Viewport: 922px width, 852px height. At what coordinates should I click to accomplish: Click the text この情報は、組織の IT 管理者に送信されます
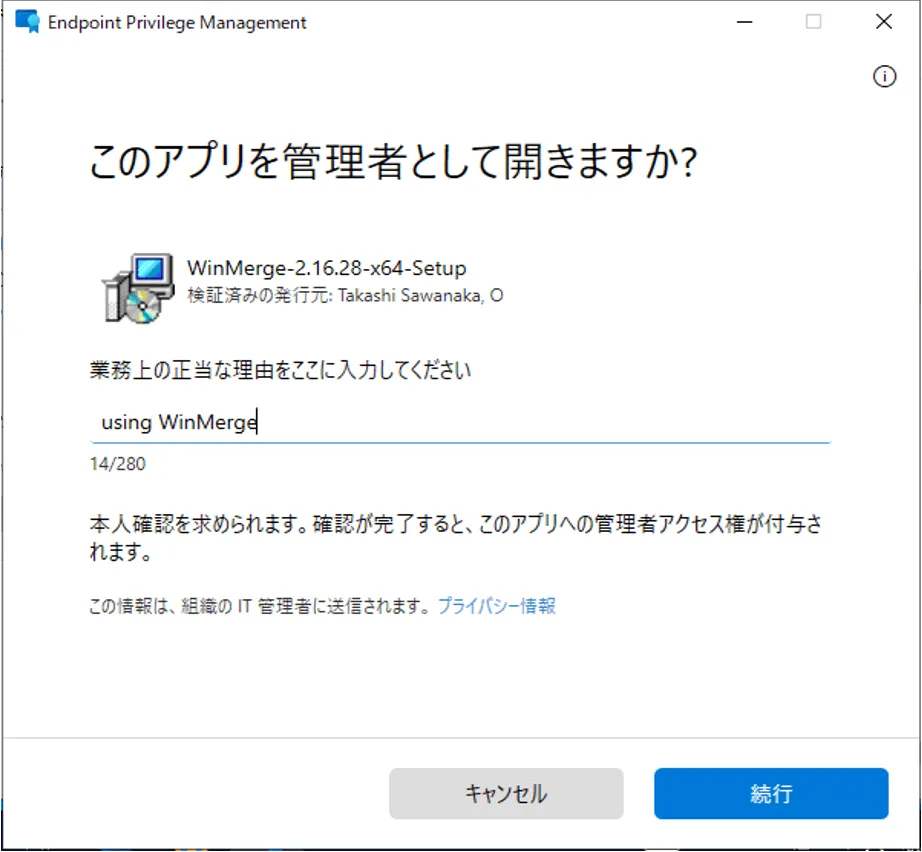click(261, 606)
